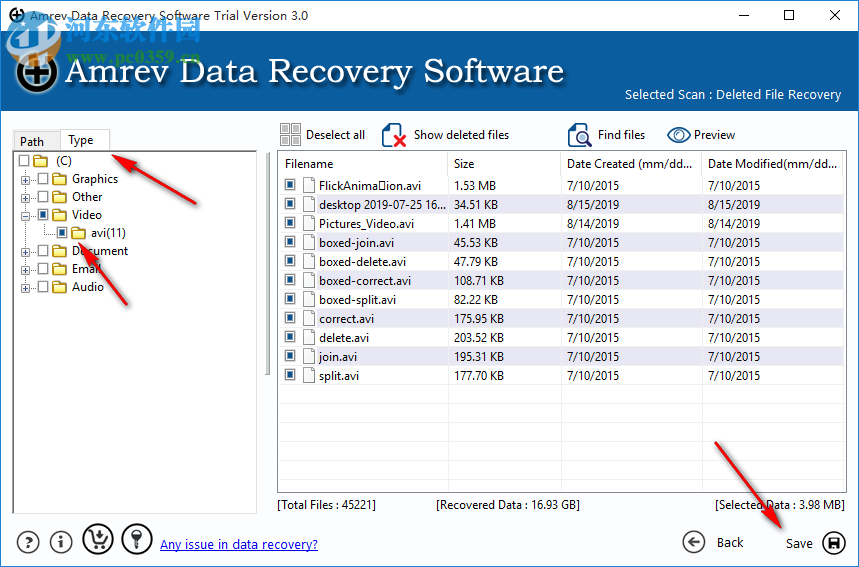Image resolution: width=859 pixels, height=567 pixels.
Task: Click the Find files label
Action: (621, 135)
